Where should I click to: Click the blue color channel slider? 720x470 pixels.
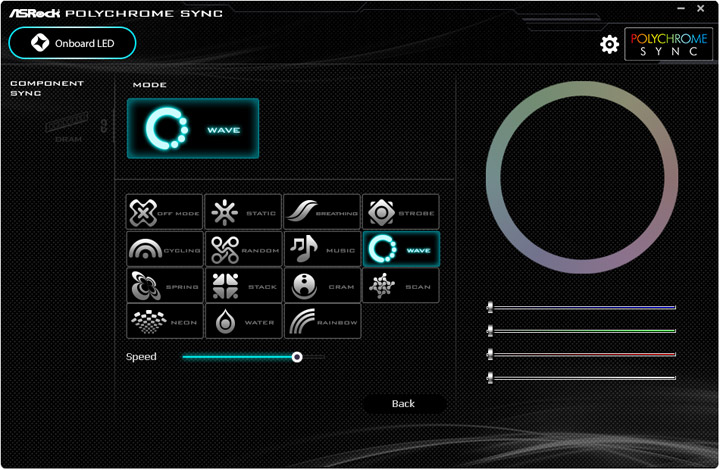click(581, 307)
